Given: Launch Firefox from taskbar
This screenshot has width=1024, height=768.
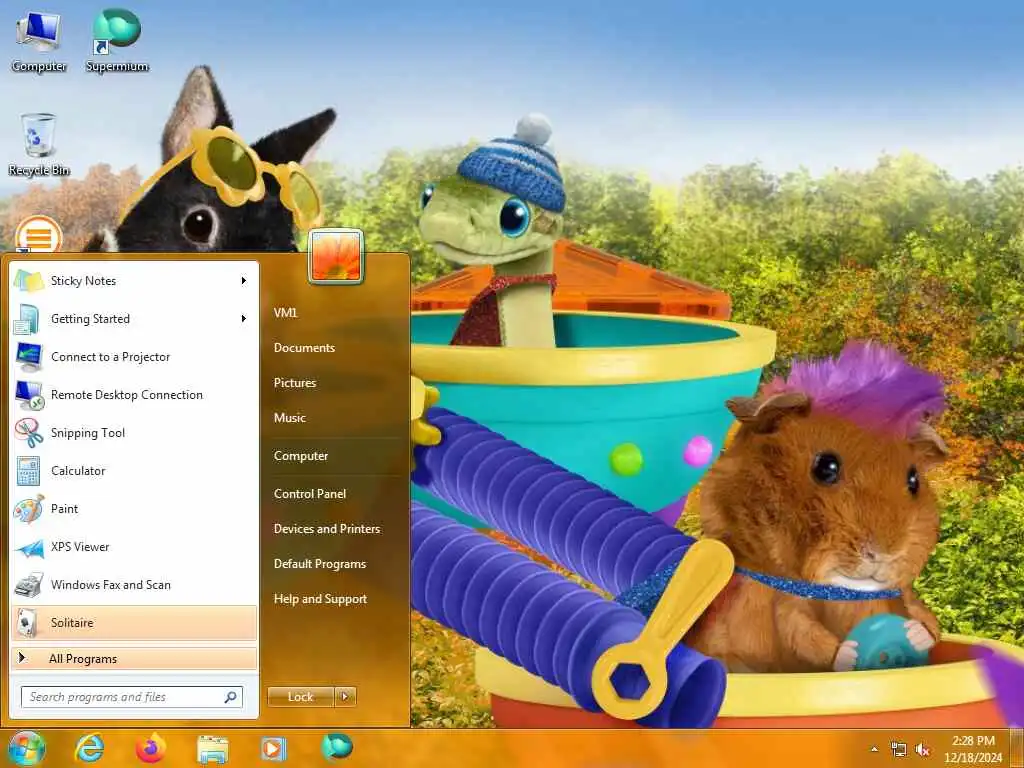Looking at the screenshot, I should tap(150, 748).
